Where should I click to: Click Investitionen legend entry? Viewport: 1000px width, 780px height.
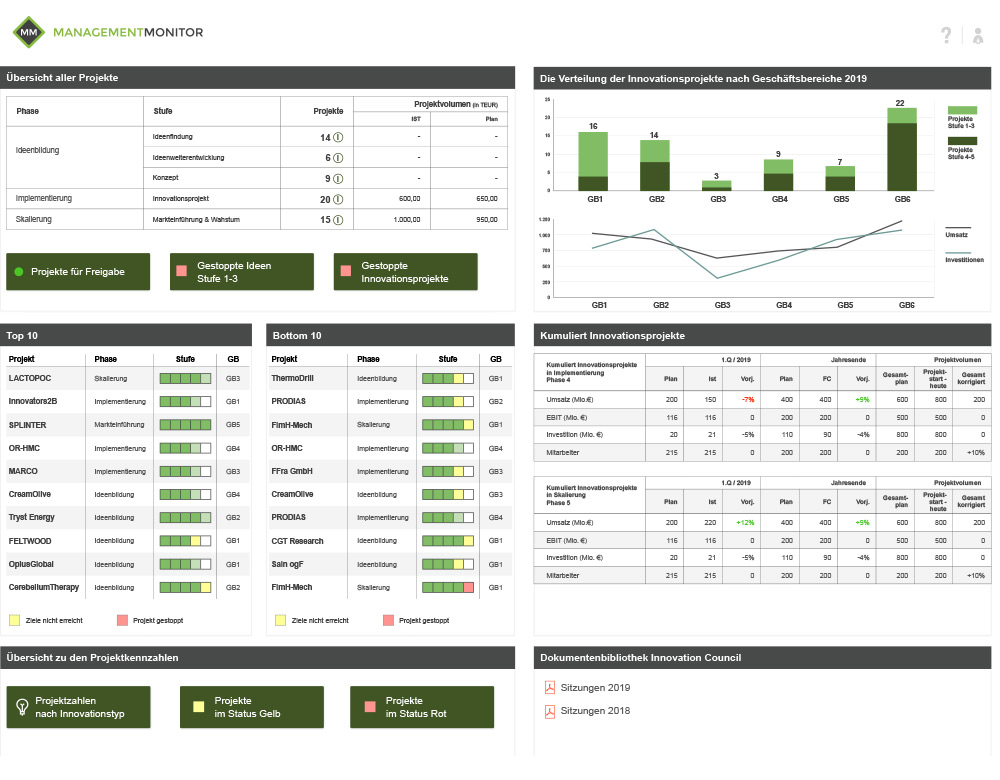coord(964,257)
